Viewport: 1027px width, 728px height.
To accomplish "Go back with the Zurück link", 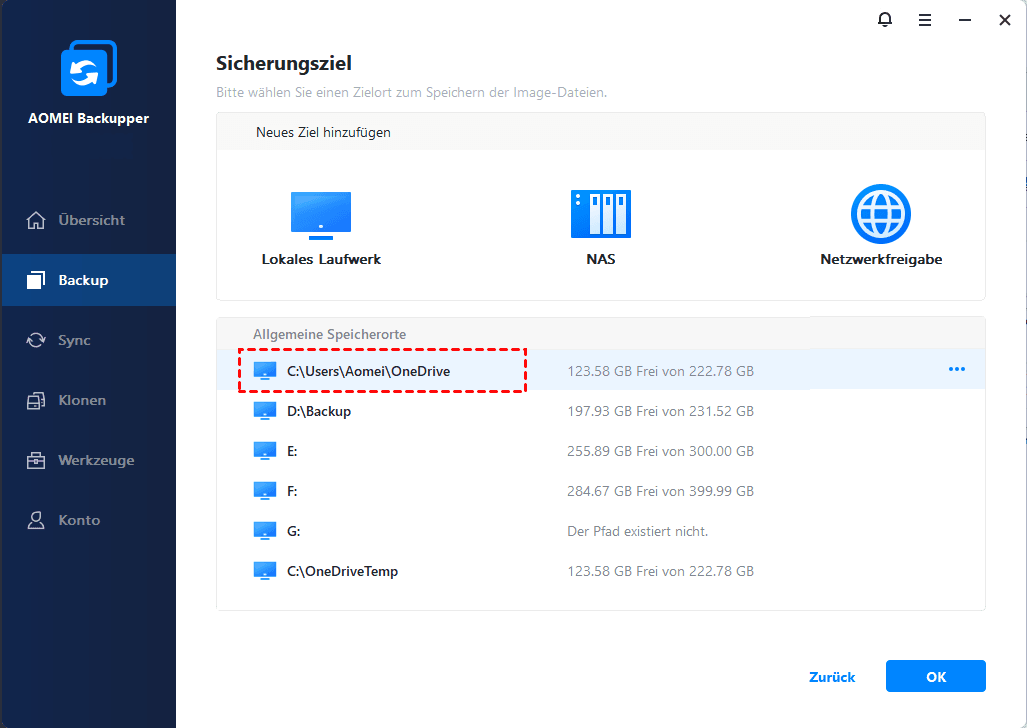I will [x=832, y=677].
